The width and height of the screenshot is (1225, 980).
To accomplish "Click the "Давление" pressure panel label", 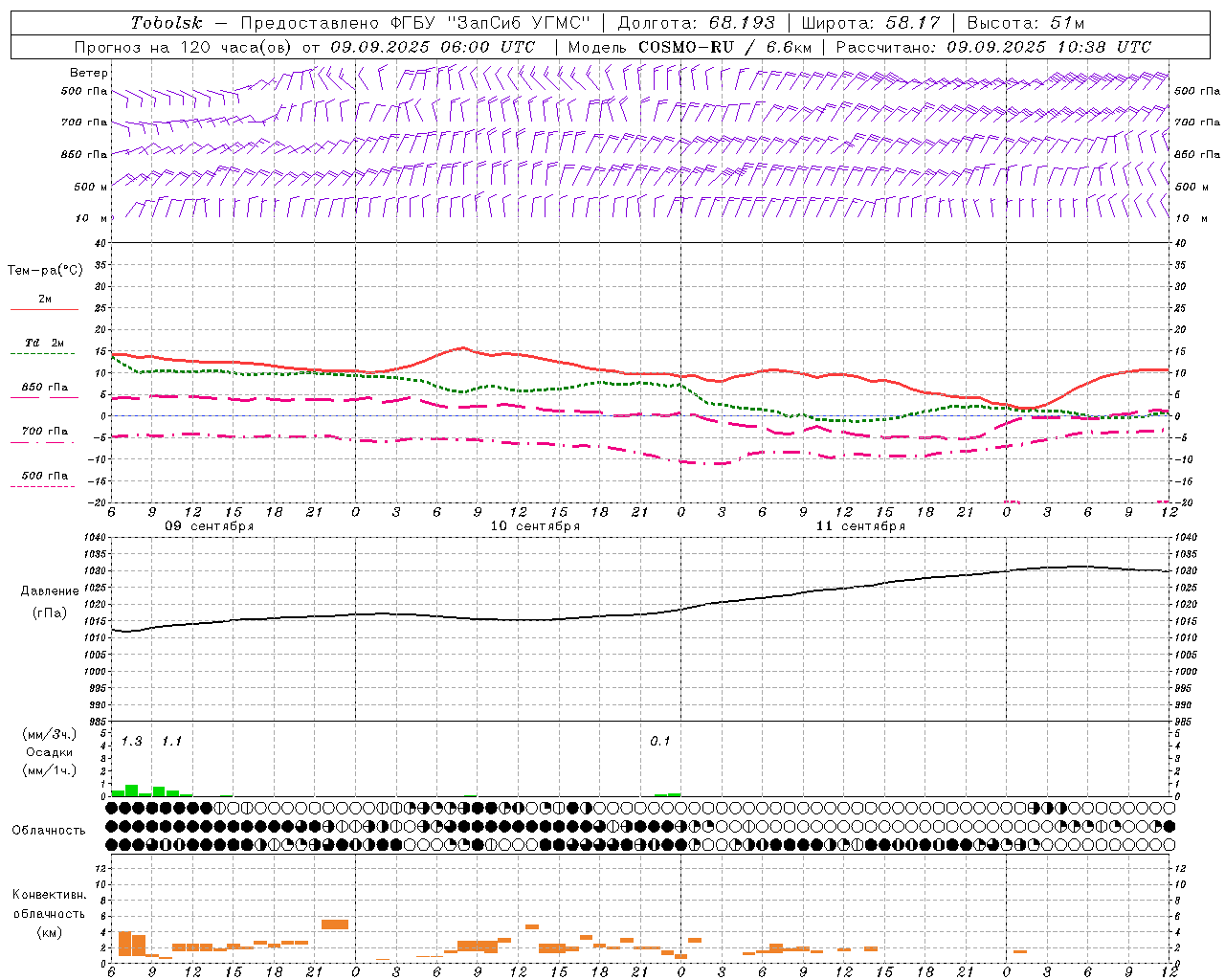I will click(50, 591).
